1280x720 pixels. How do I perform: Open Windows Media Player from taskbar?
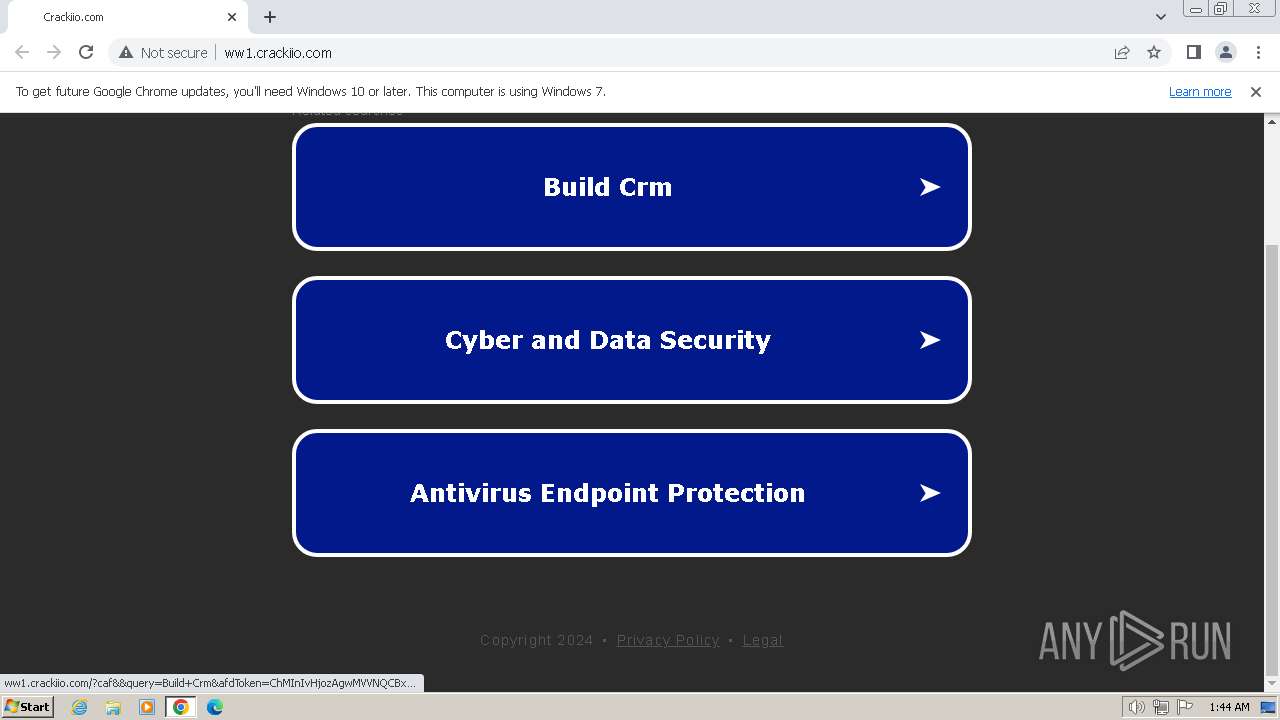pyautogui.click(x=147, y=707)
